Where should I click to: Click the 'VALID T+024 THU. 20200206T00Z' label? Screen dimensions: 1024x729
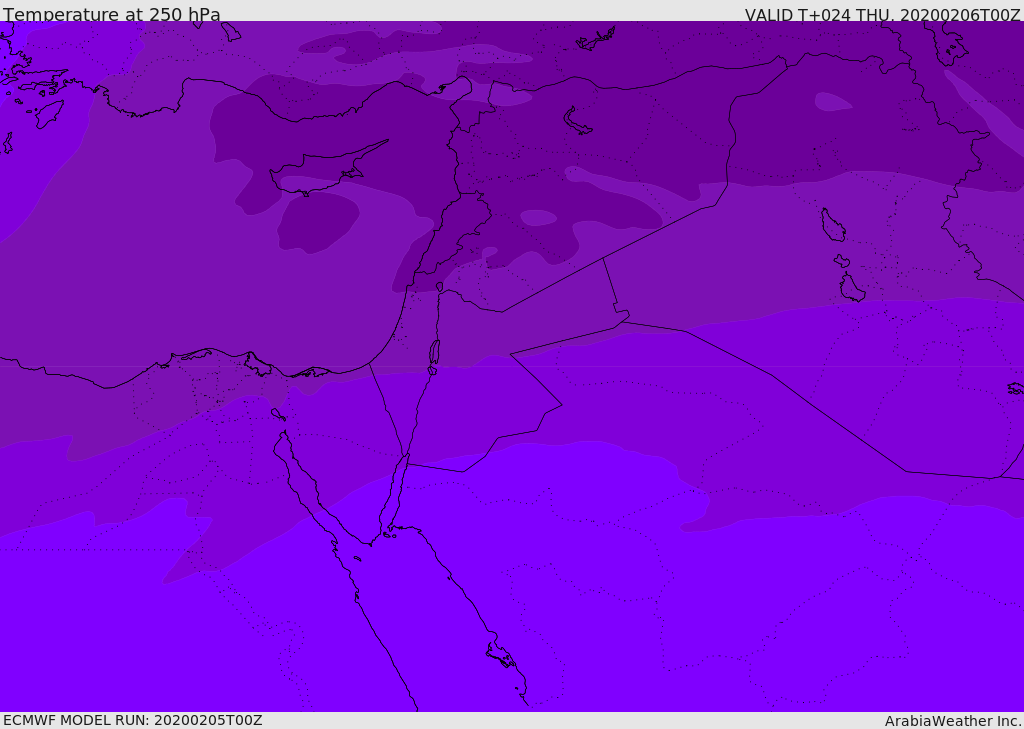tap(882, 15)
